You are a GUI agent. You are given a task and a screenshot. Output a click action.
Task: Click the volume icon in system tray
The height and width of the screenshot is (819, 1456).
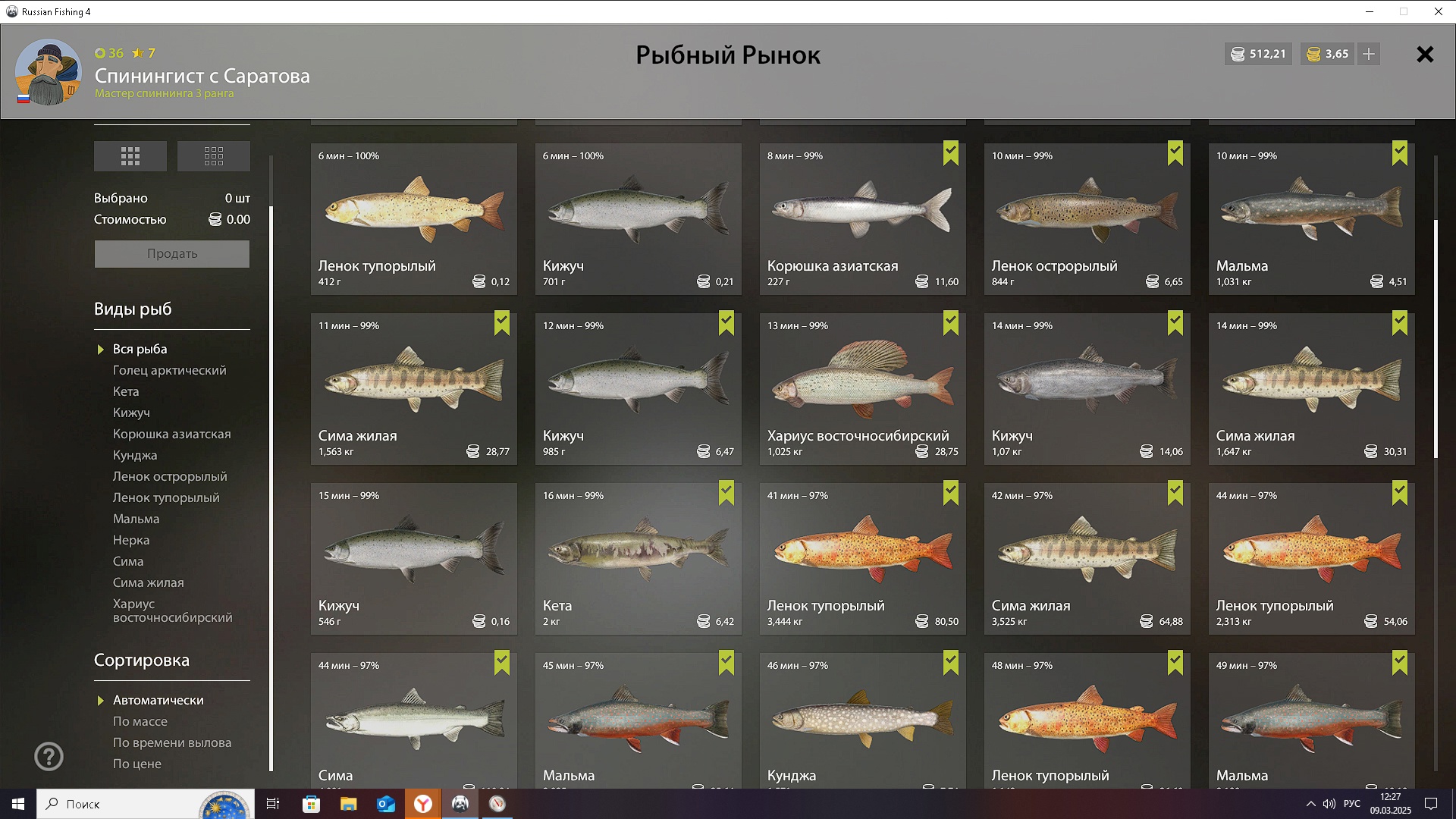[1329, 804]
